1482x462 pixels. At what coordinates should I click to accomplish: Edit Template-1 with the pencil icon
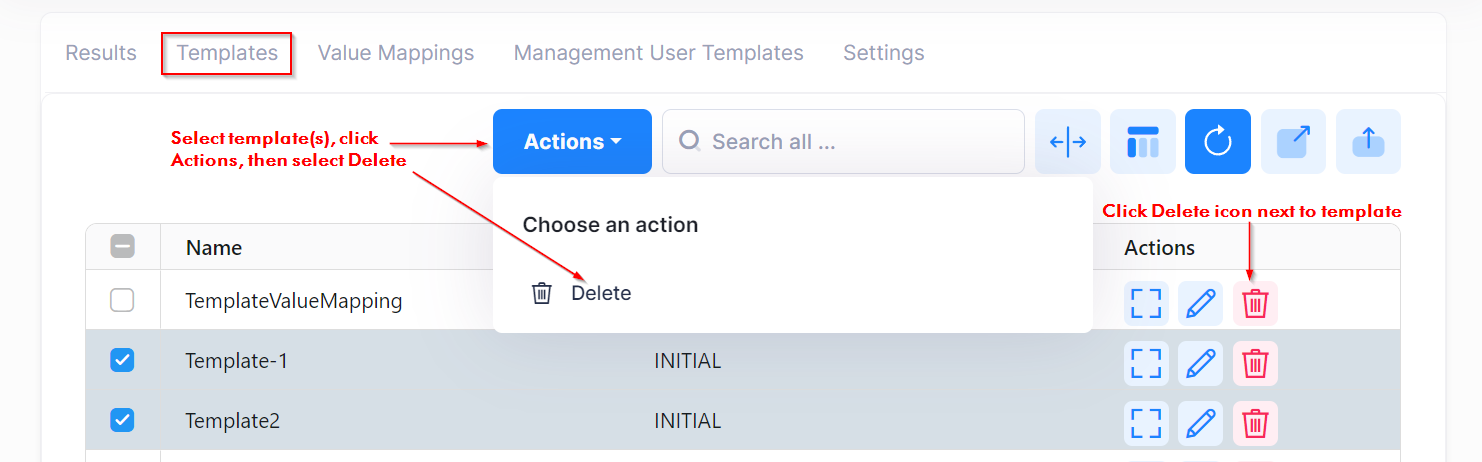tap(1200, 364)
